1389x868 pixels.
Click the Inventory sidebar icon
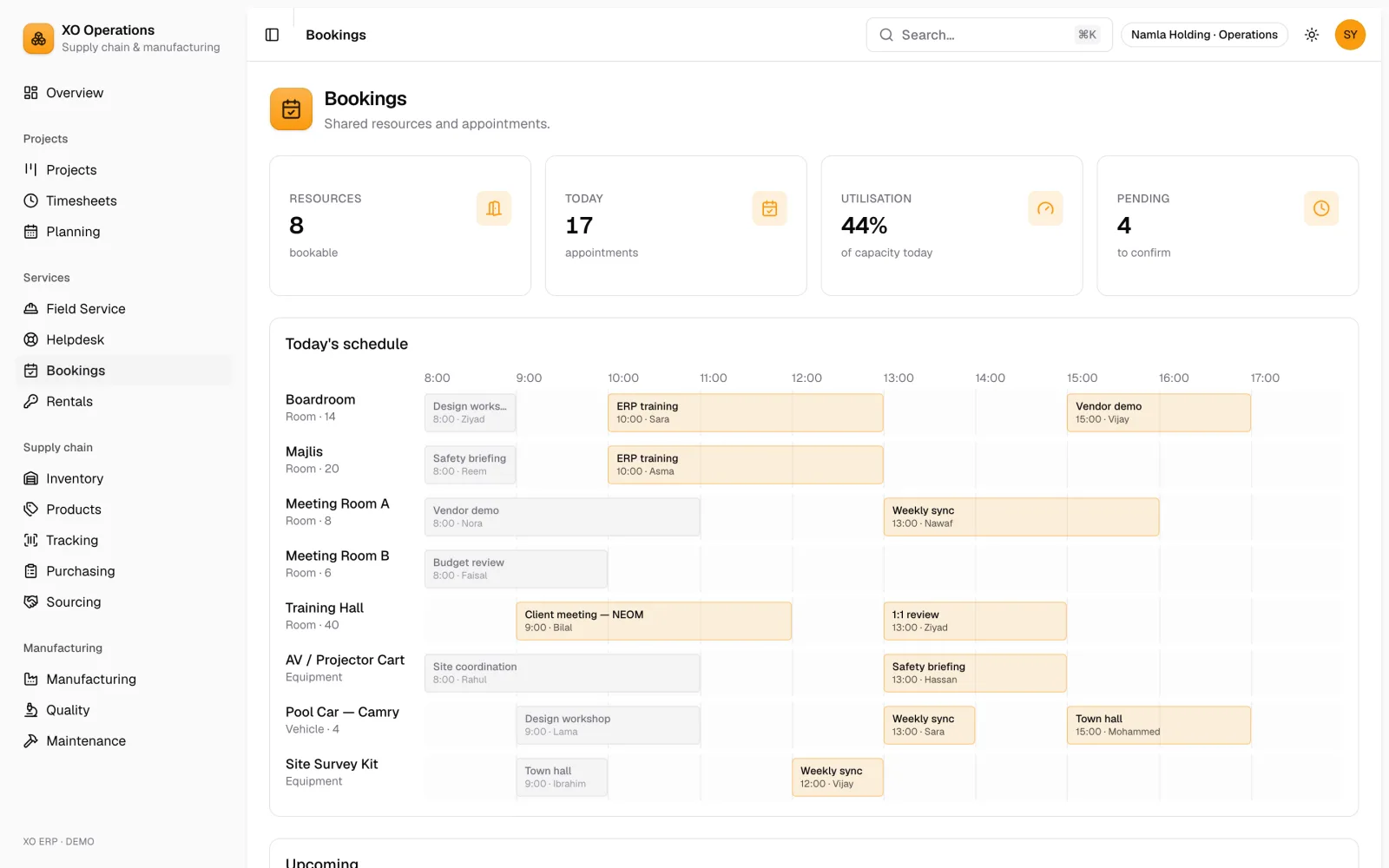[31, 478]
